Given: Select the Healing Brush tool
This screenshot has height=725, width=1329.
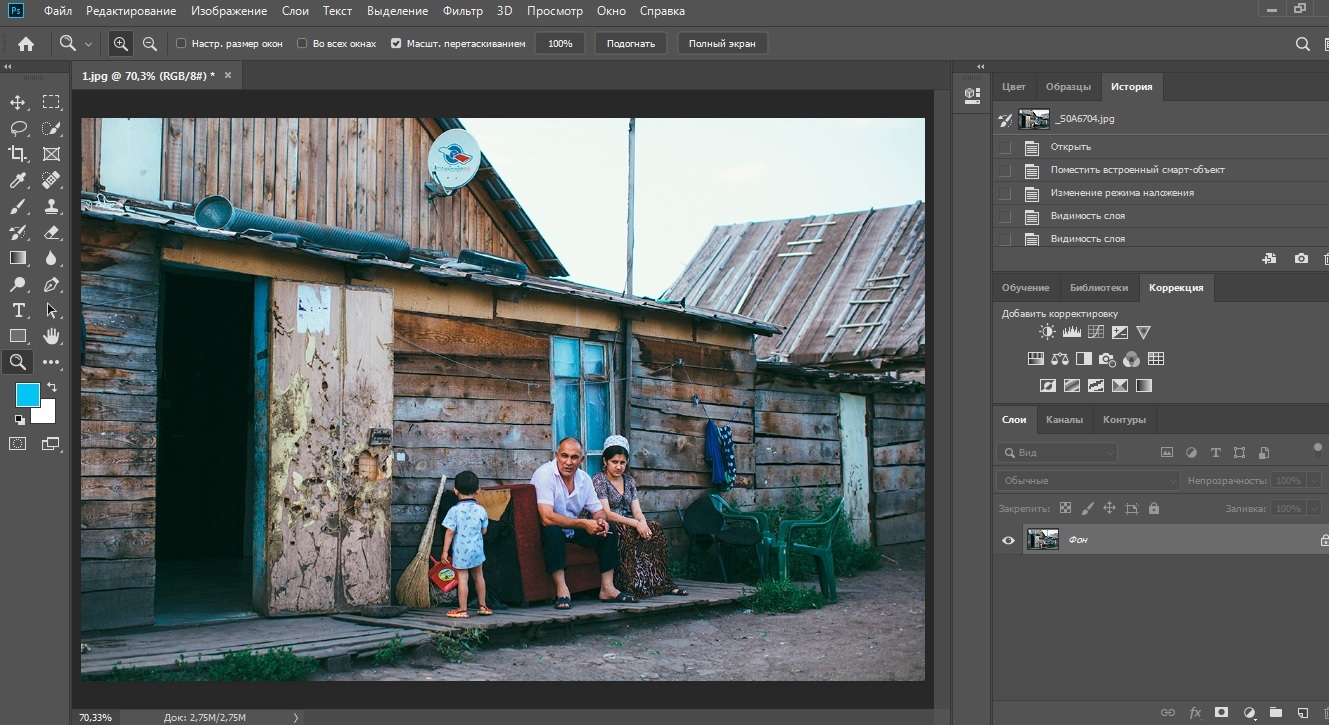Looking at the screenshot, I should 51,180.
